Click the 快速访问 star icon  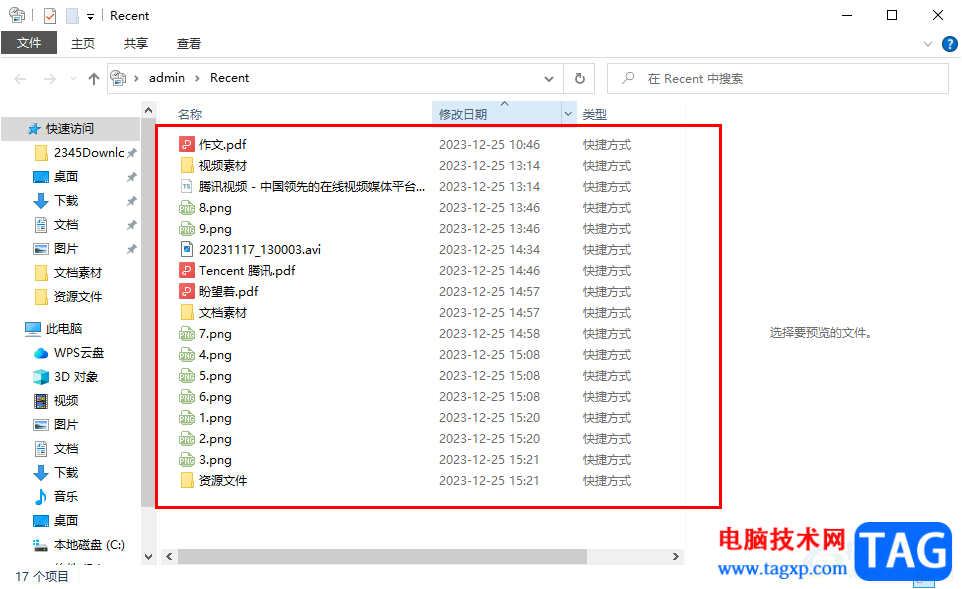coord(34,129)
